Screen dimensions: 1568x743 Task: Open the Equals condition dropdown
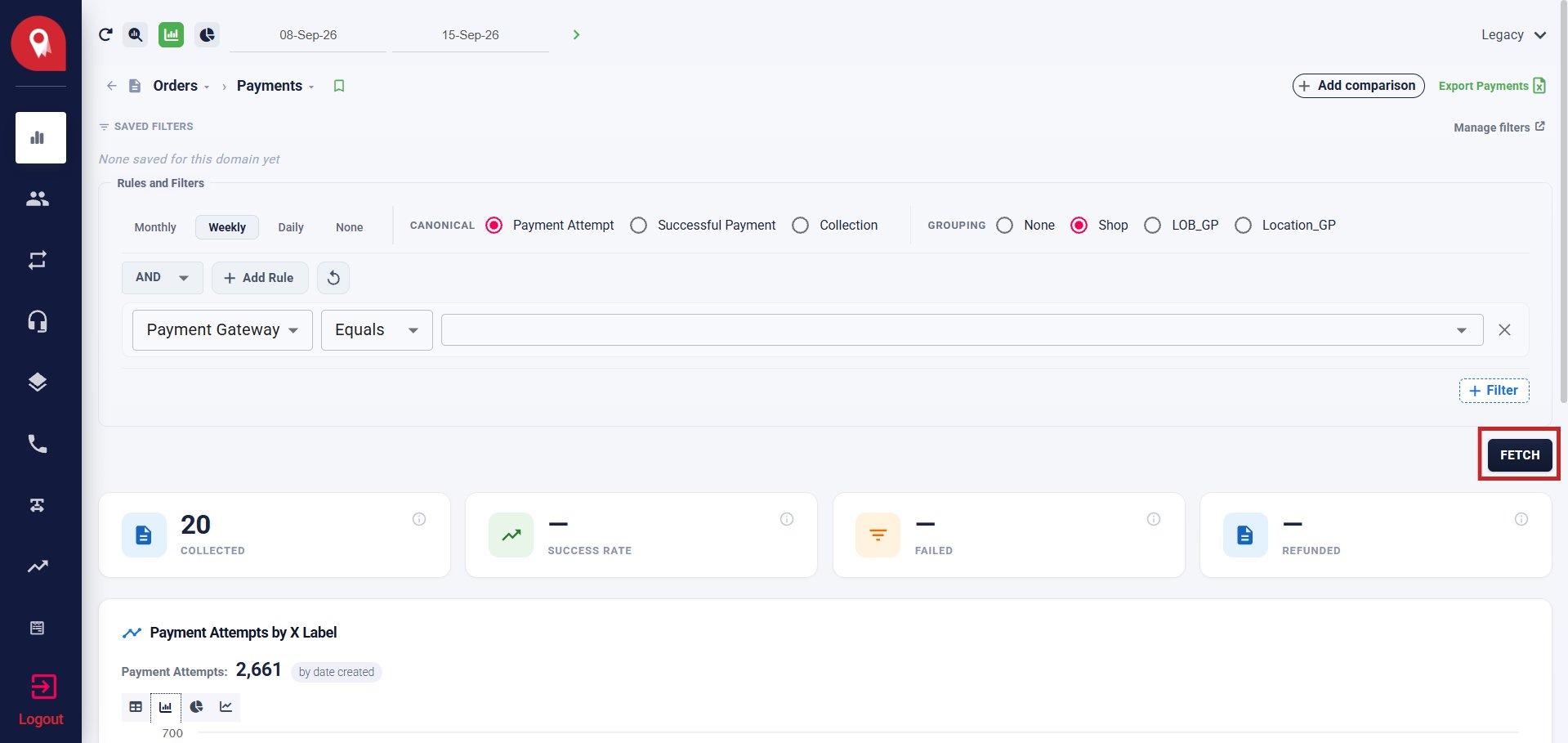pos(377,330)
